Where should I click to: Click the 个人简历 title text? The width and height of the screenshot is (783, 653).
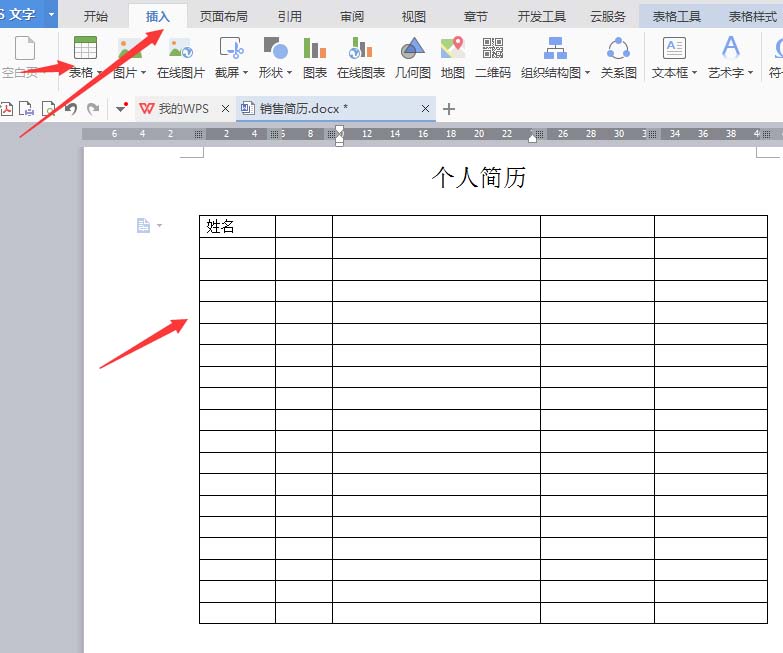point(478,177)
